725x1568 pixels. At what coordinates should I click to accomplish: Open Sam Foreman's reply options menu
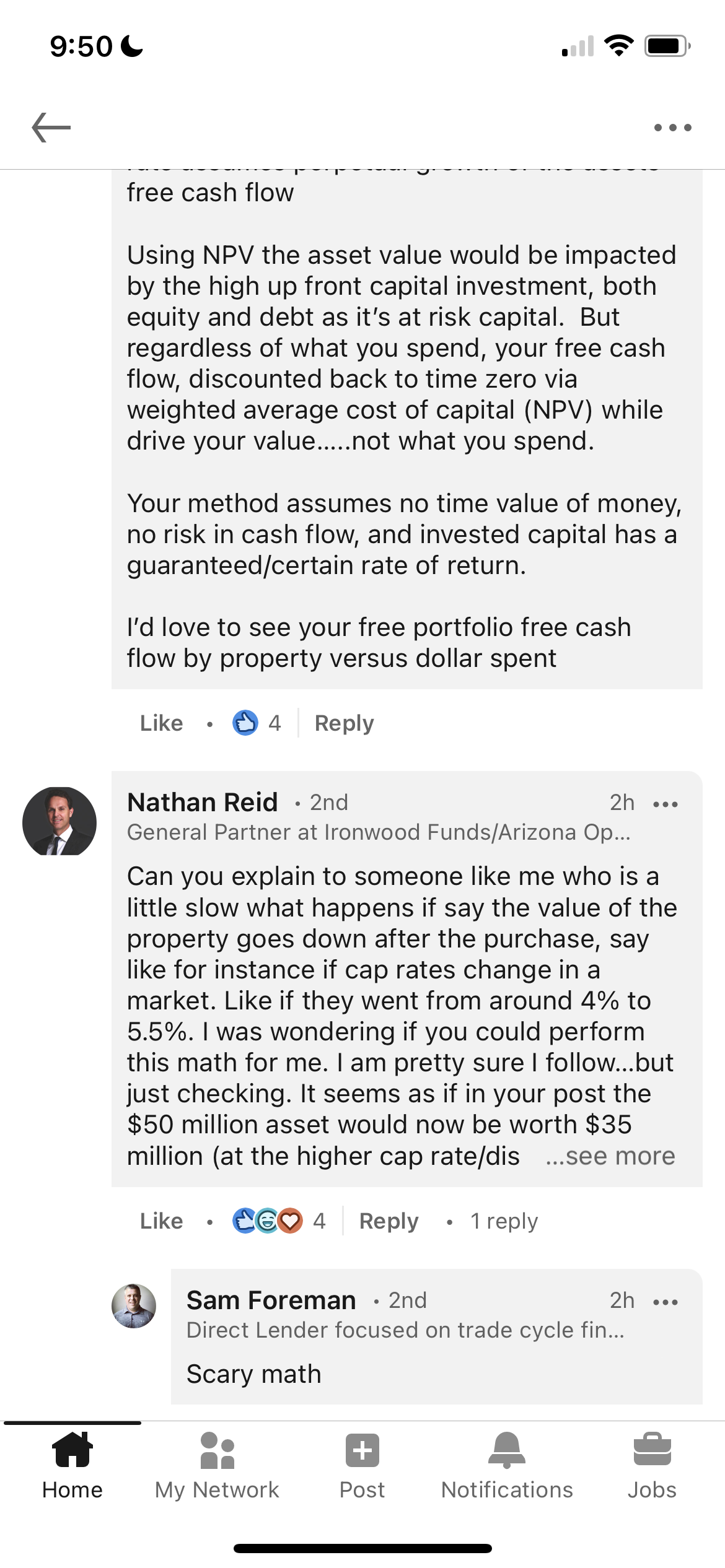tap(666, 1302)
